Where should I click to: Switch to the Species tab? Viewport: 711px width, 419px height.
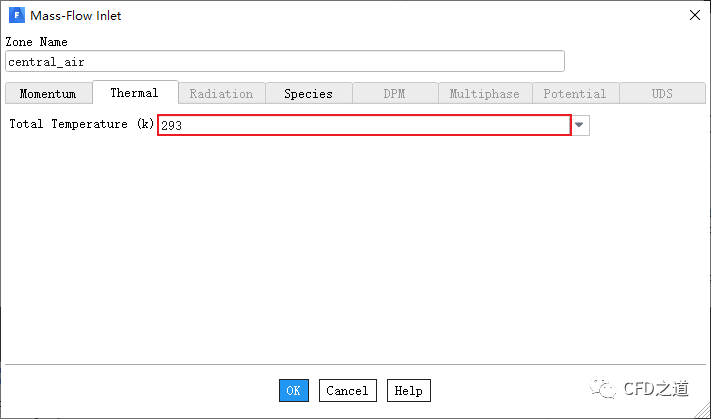click(308, 93)
